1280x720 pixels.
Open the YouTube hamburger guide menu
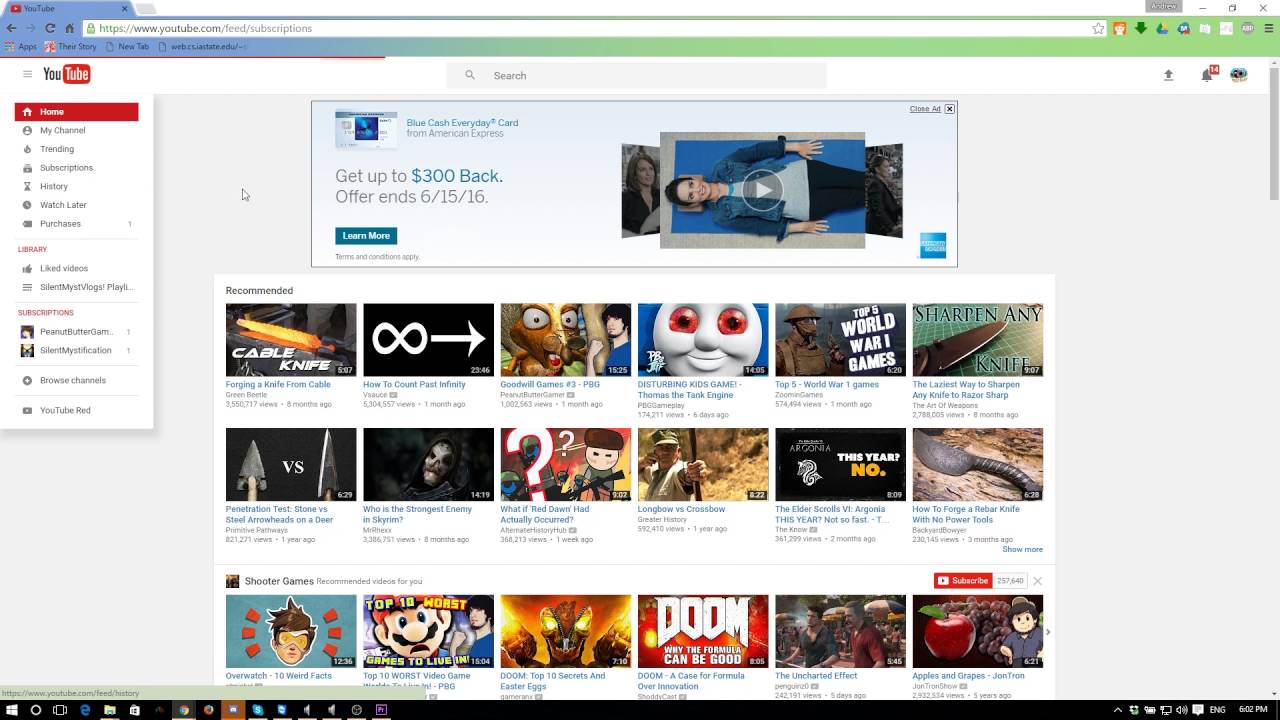pyautogui.click(x=28, y=74)
